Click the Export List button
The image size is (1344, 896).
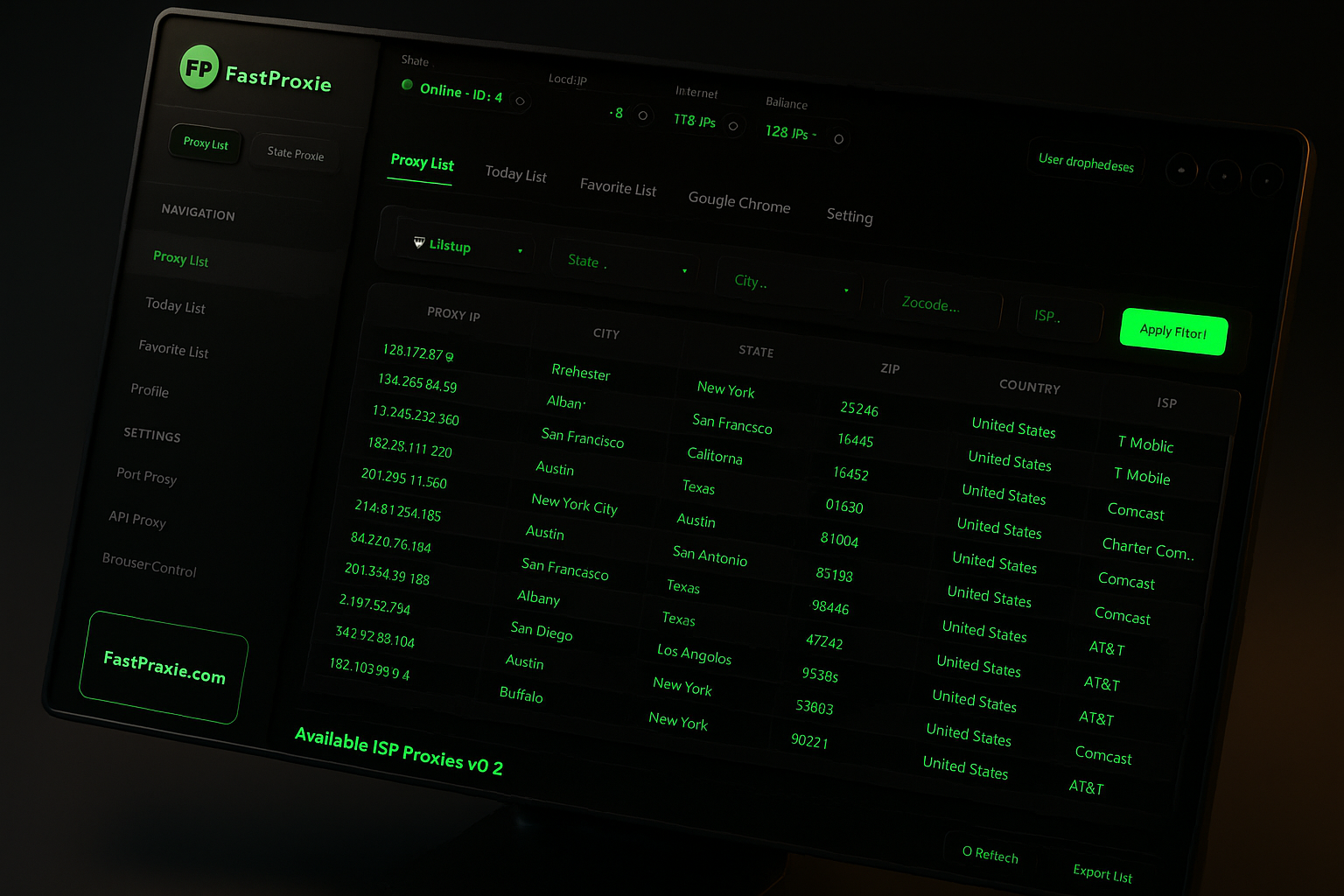pos(1102,872)
